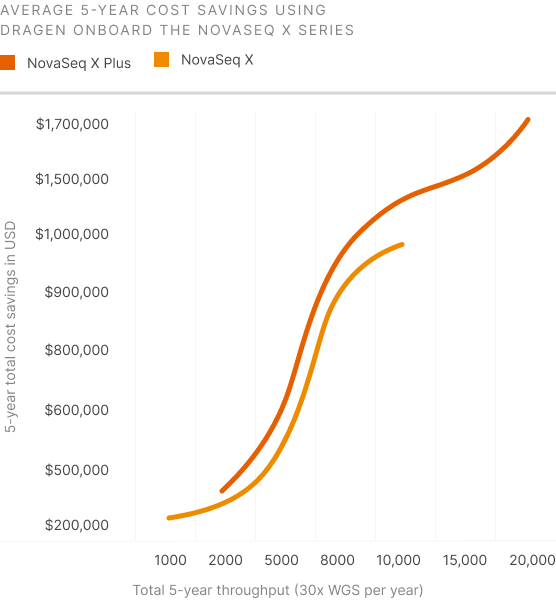Click the upper end of the NovaSeq X curve

click(402, 245)
